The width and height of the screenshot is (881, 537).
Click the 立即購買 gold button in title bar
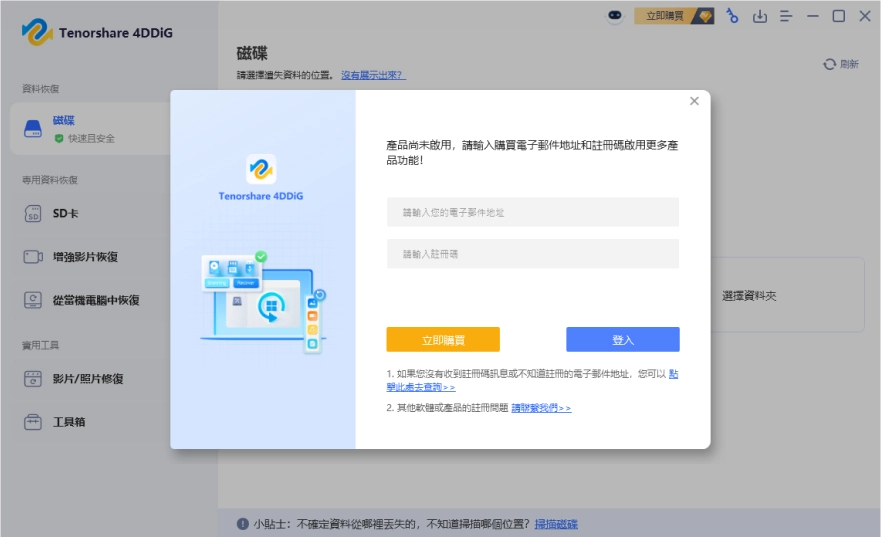click(x=674, y=16)
